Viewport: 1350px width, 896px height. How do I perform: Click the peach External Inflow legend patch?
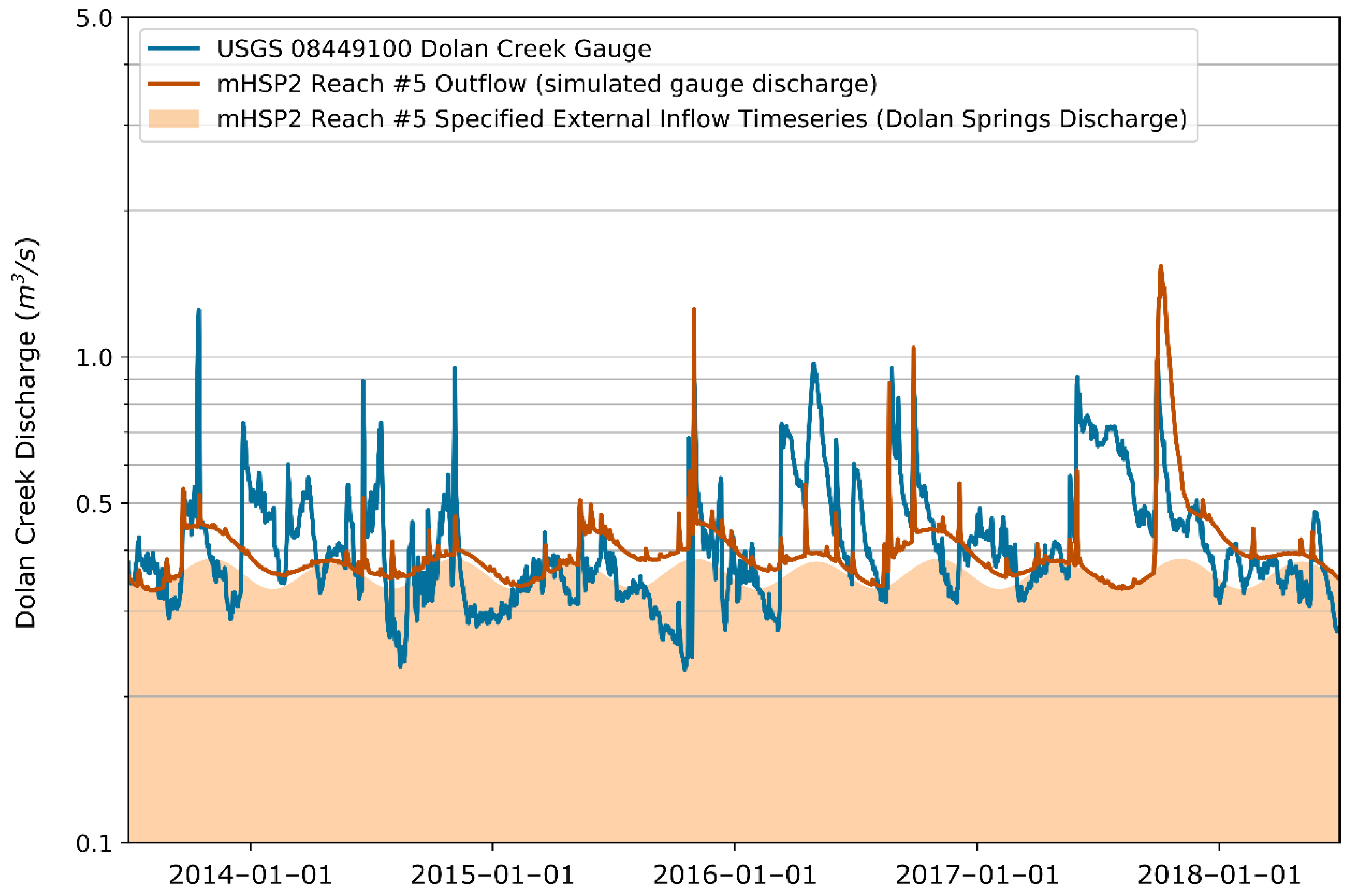coord(174,119)
